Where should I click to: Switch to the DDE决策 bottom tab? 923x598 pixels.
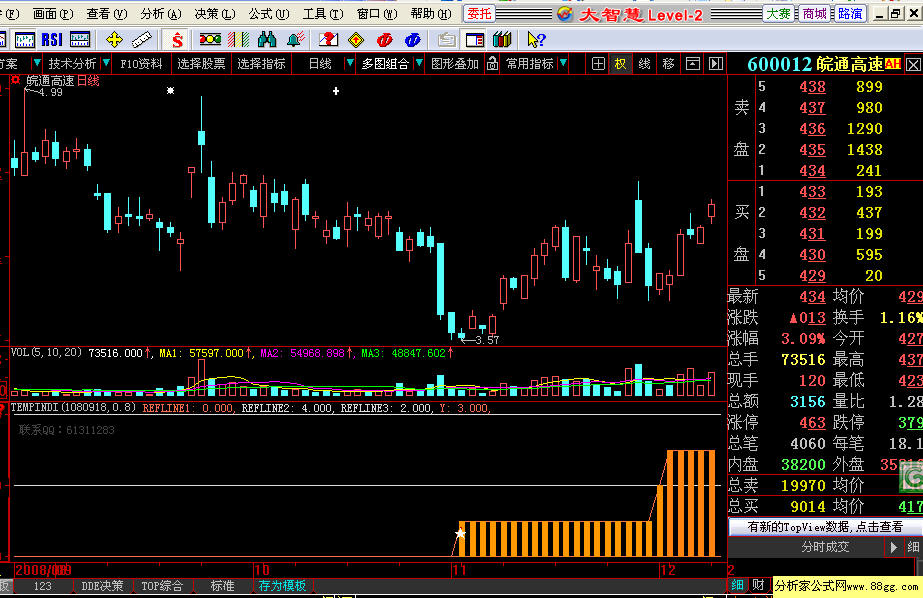[102, 586]
